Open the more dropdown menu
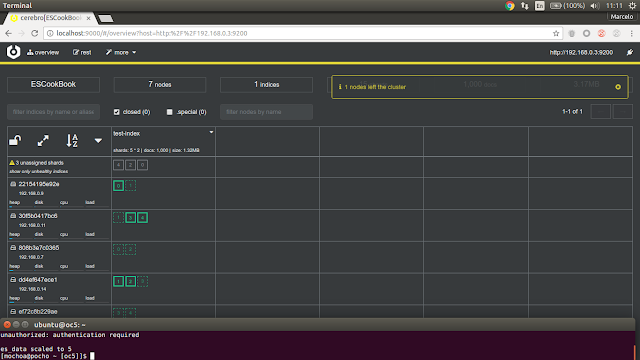This screenshot has height=360, width=640. (x=121, y=52)
